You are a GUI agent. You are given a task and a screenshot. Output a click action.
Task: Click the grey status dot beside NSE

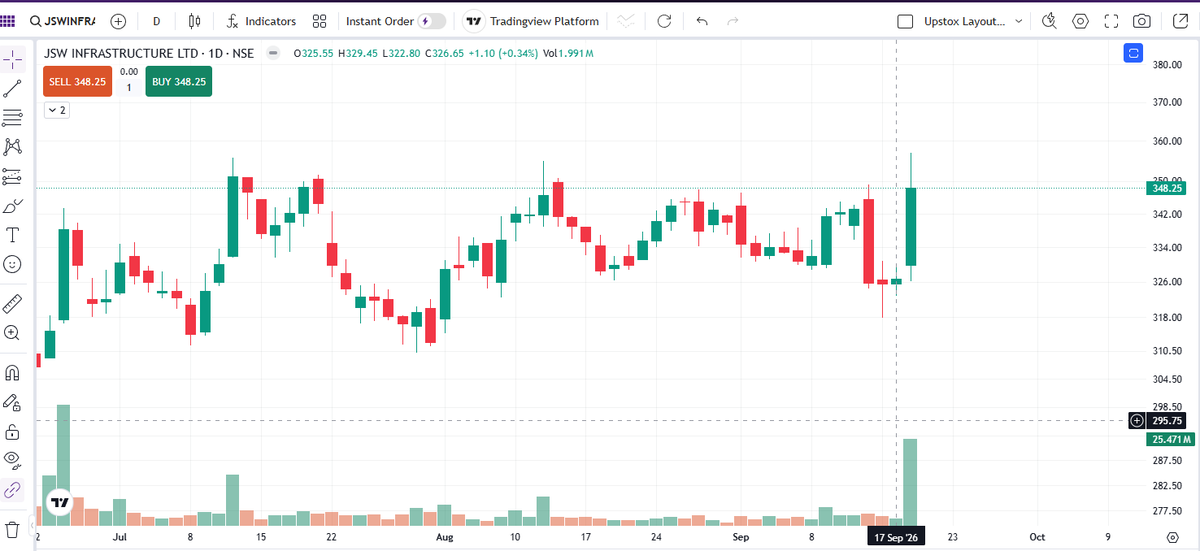tap(272, 52)
